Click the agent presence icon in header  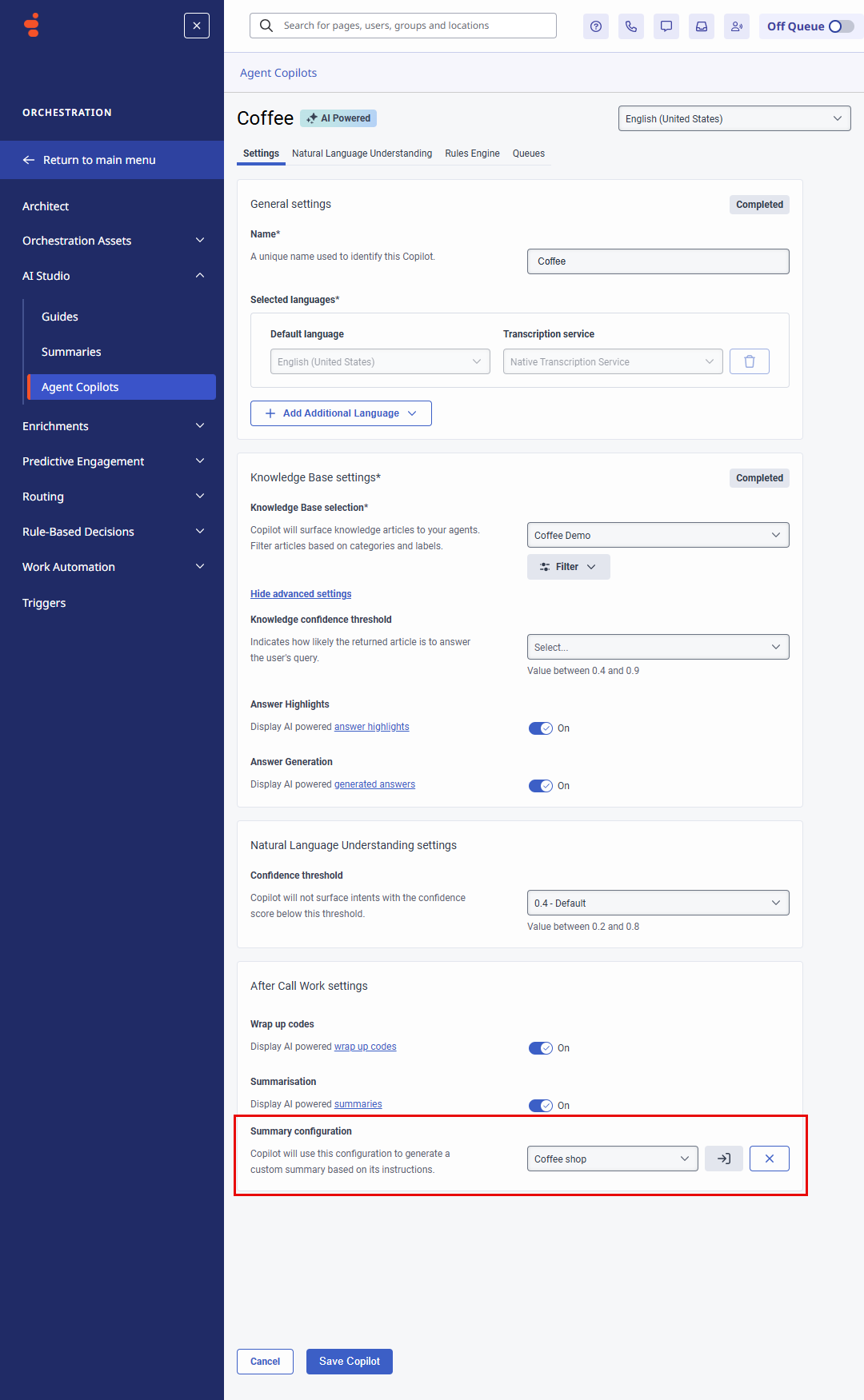pos(737,26)
